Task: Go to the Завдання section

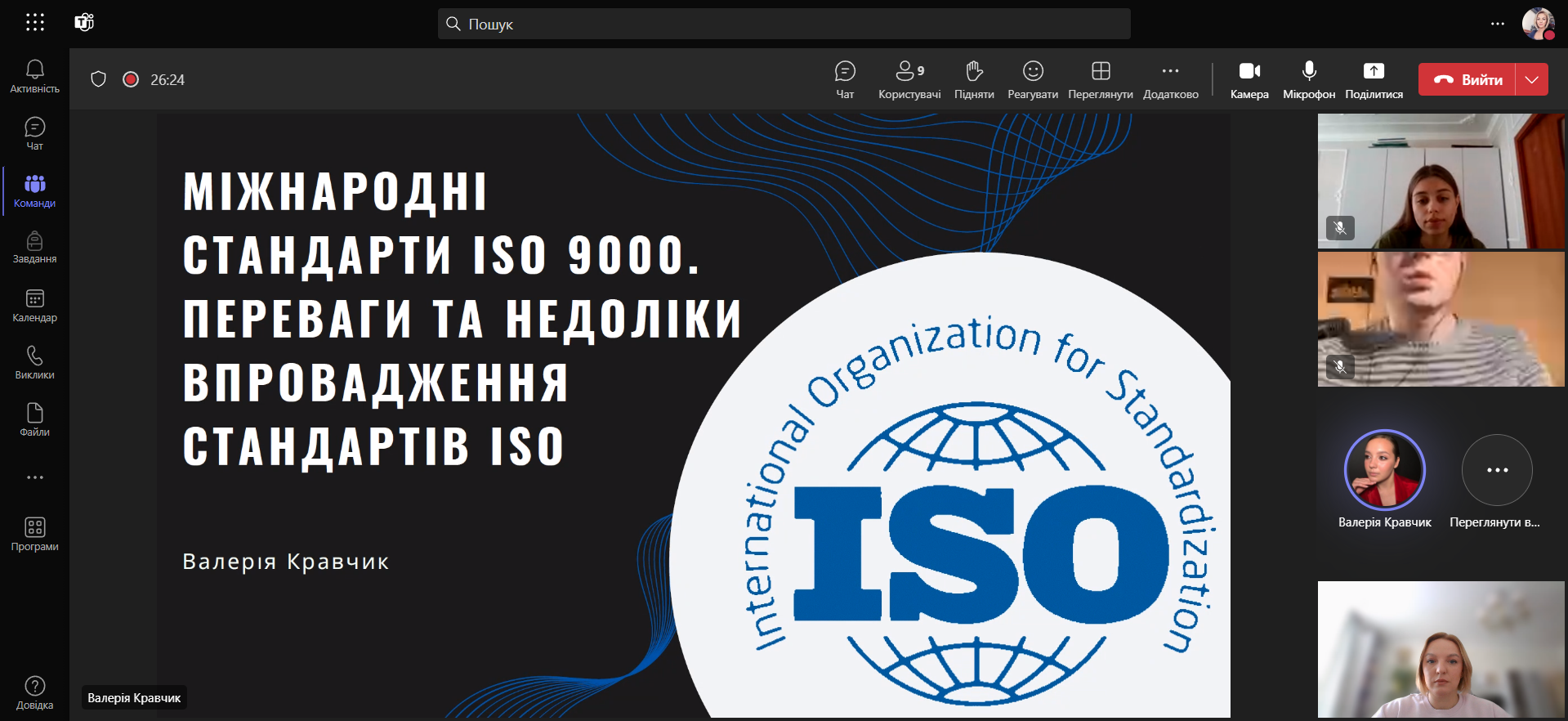Action: coord(34,248)
